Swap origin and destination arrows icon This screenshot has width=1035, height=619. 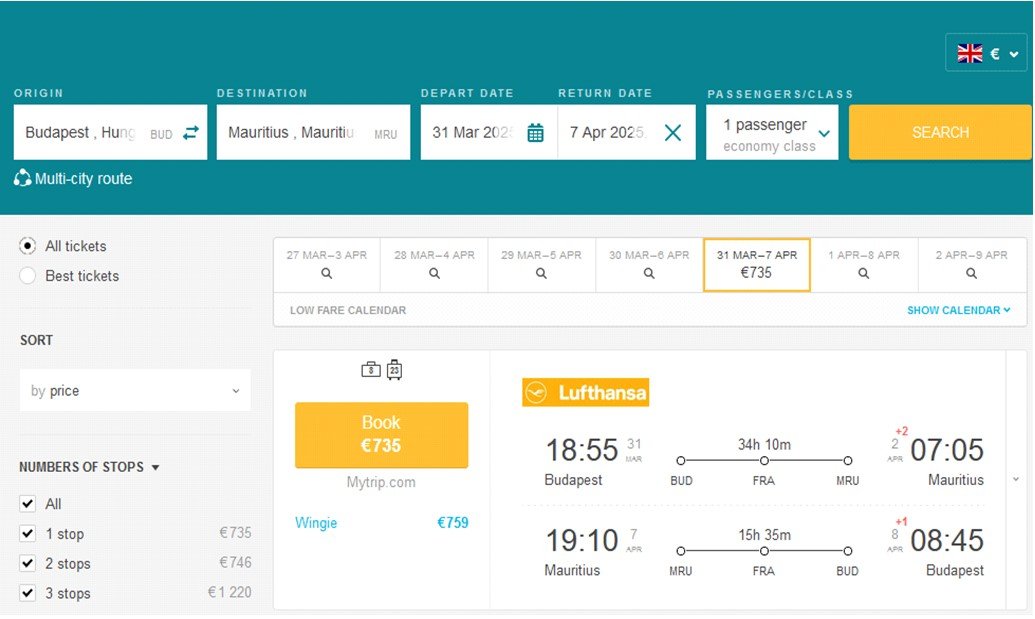click(x=191, y=133)
